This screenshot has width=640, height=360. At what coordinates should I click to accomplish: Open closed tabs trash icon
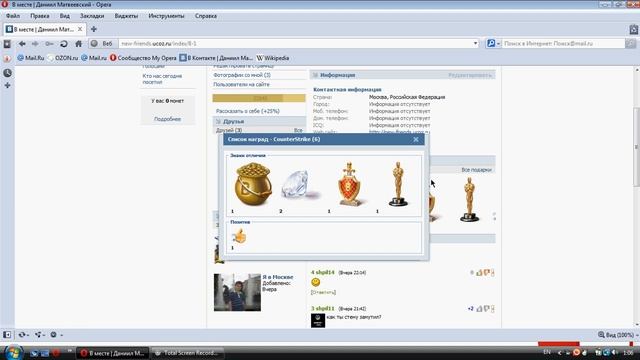click(x=633, y=29)
